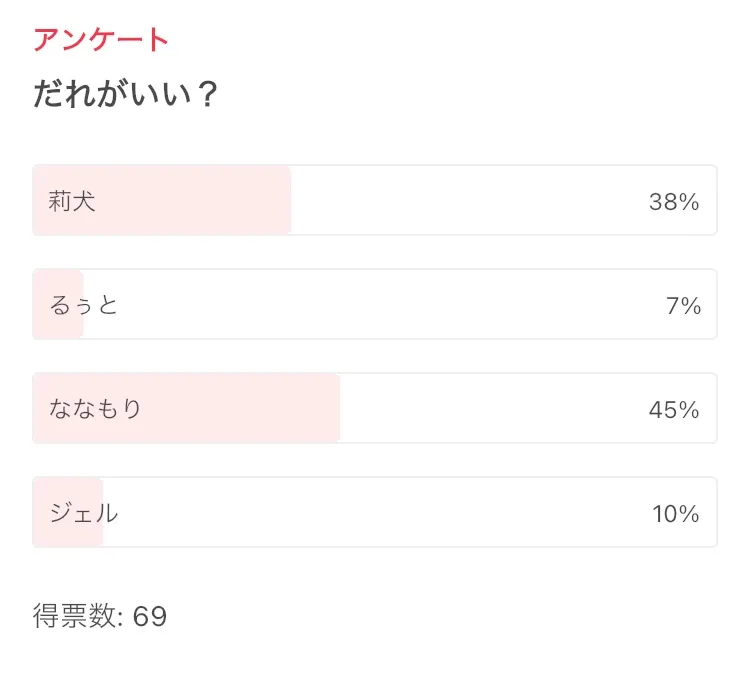
Task: Click the 7% result value
Action: pyautogui.click(x=683, y=306)
